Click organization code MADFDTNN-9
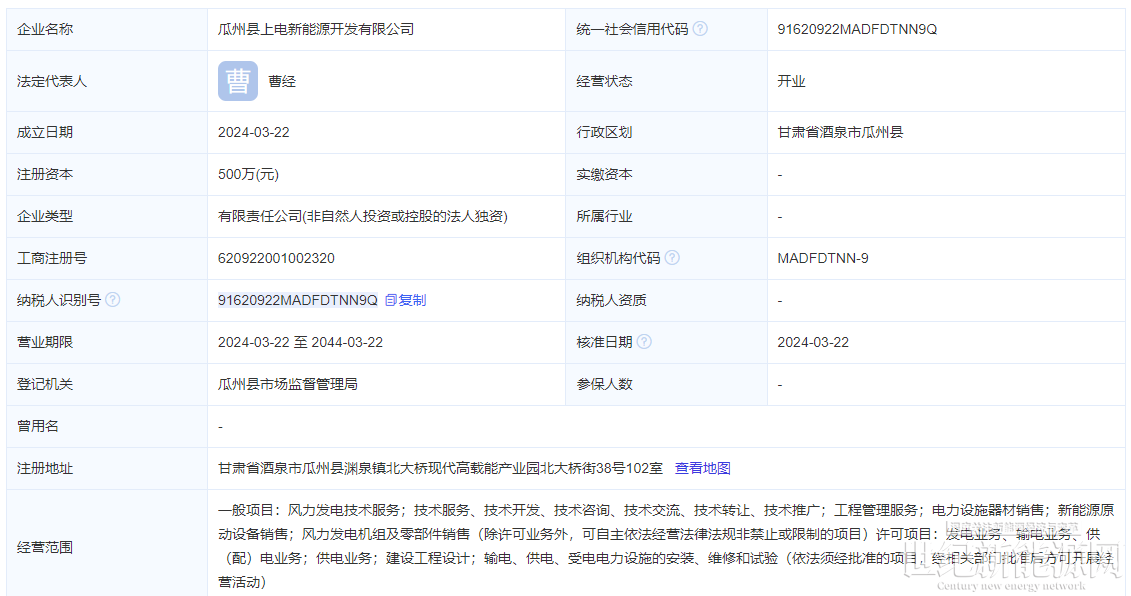The image size is (1131, 596). point(823,258)
